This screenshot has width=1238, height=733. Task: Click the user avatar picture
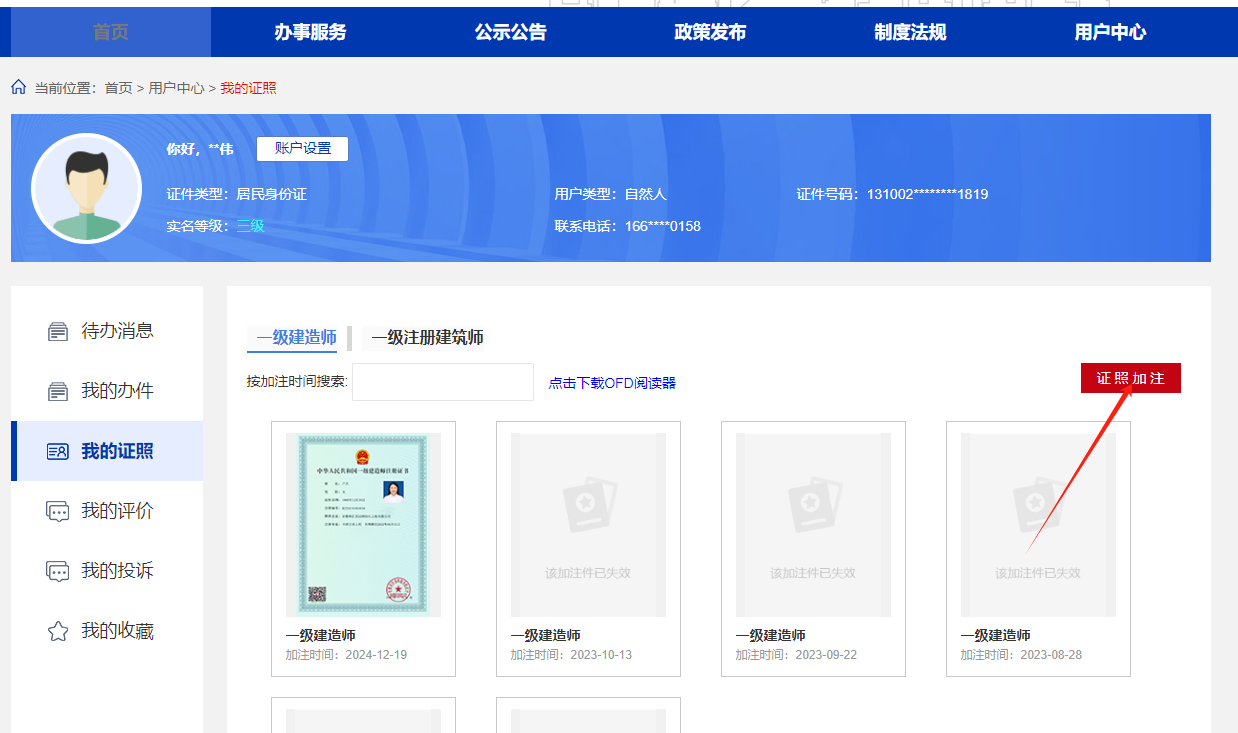(86, 188)
